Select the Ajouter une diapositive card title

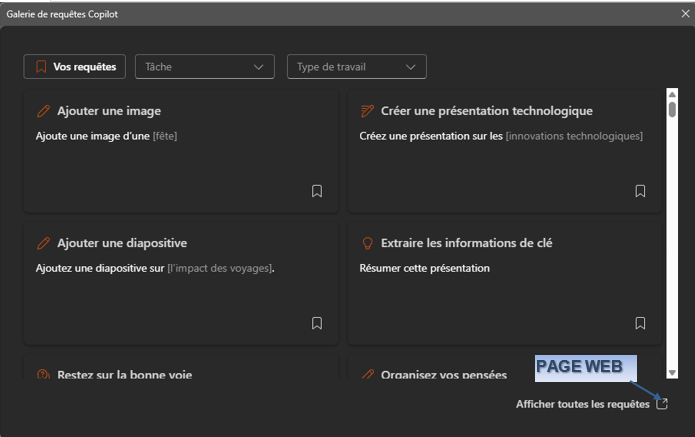122,243
